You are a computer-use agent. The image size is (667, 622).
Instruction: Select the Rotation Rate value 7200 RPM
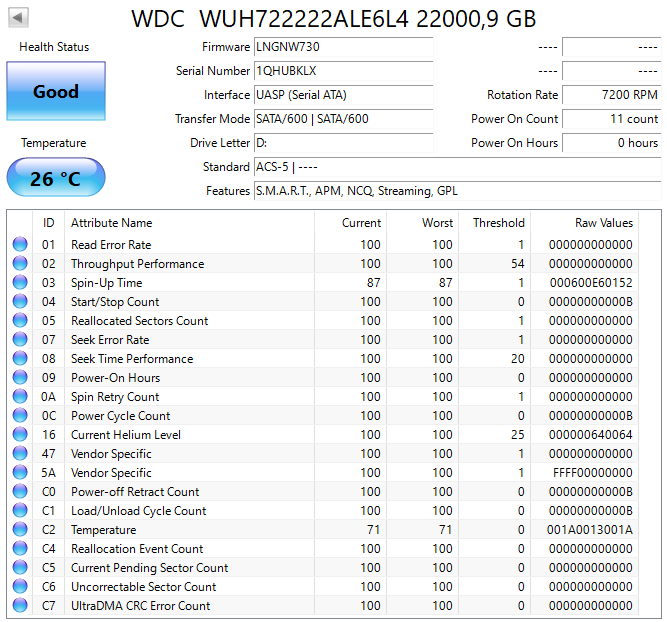pyautogui.click(x=612, y=94)
